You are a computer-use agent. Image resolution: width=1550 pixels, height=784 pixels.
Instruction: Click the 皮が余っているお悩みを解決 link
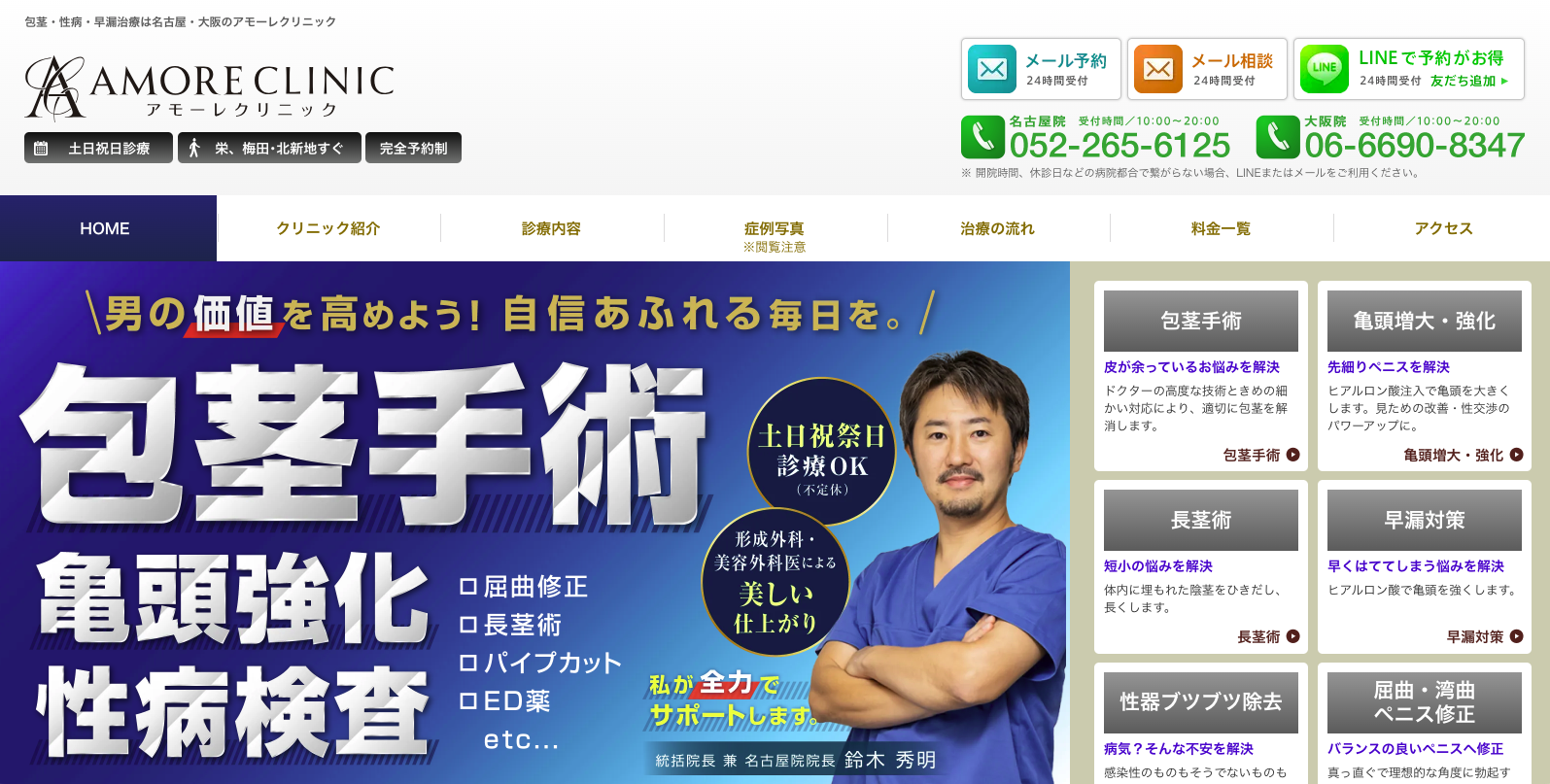(x=1191, y=367)
